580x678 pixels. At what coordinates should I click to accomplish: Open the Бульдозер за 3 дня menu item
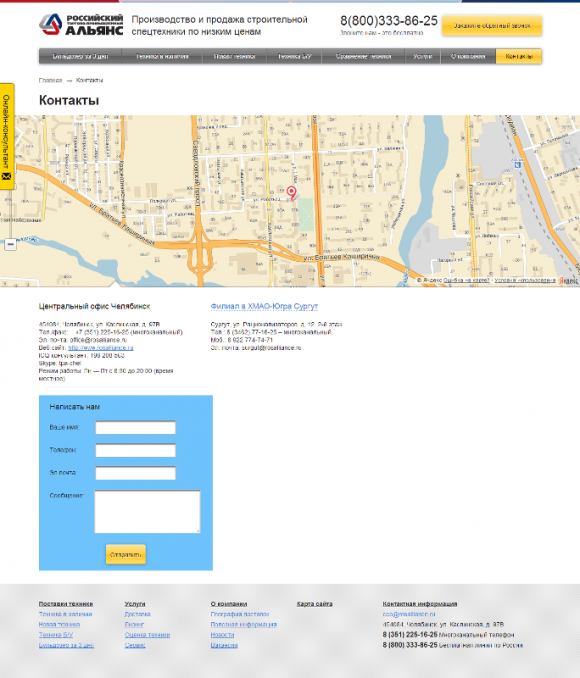[80, 56]
